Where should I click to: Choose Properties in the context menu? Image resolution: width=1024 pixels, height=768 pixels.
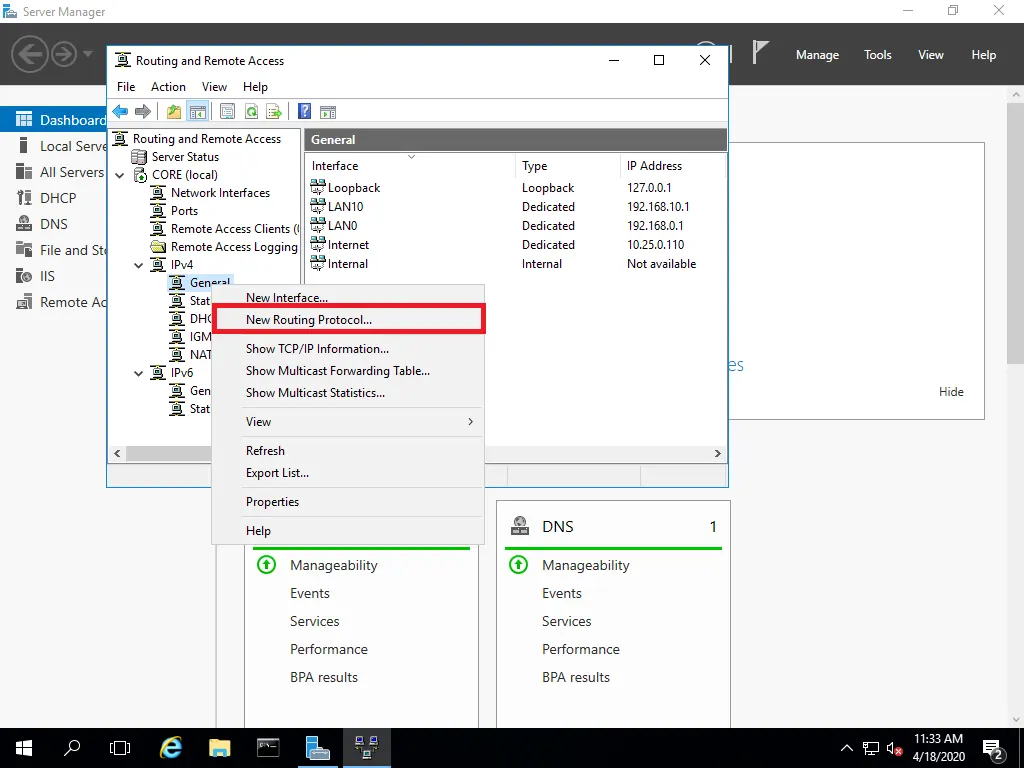pyautogui.click(x=348, y=502)
